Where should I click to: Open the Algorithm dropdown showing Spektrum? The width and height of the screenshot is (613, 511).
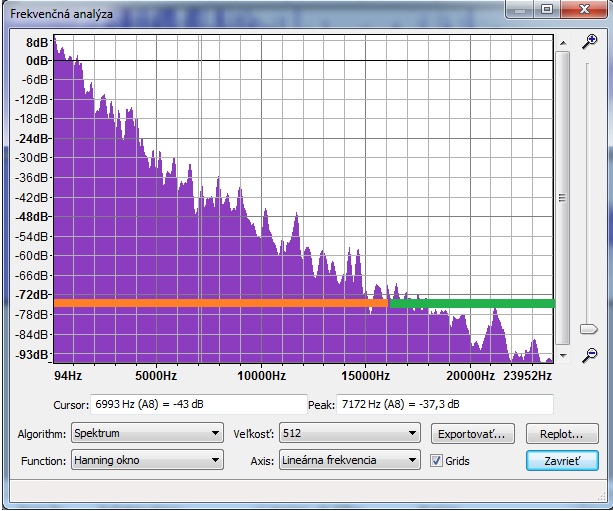[146, 434]
